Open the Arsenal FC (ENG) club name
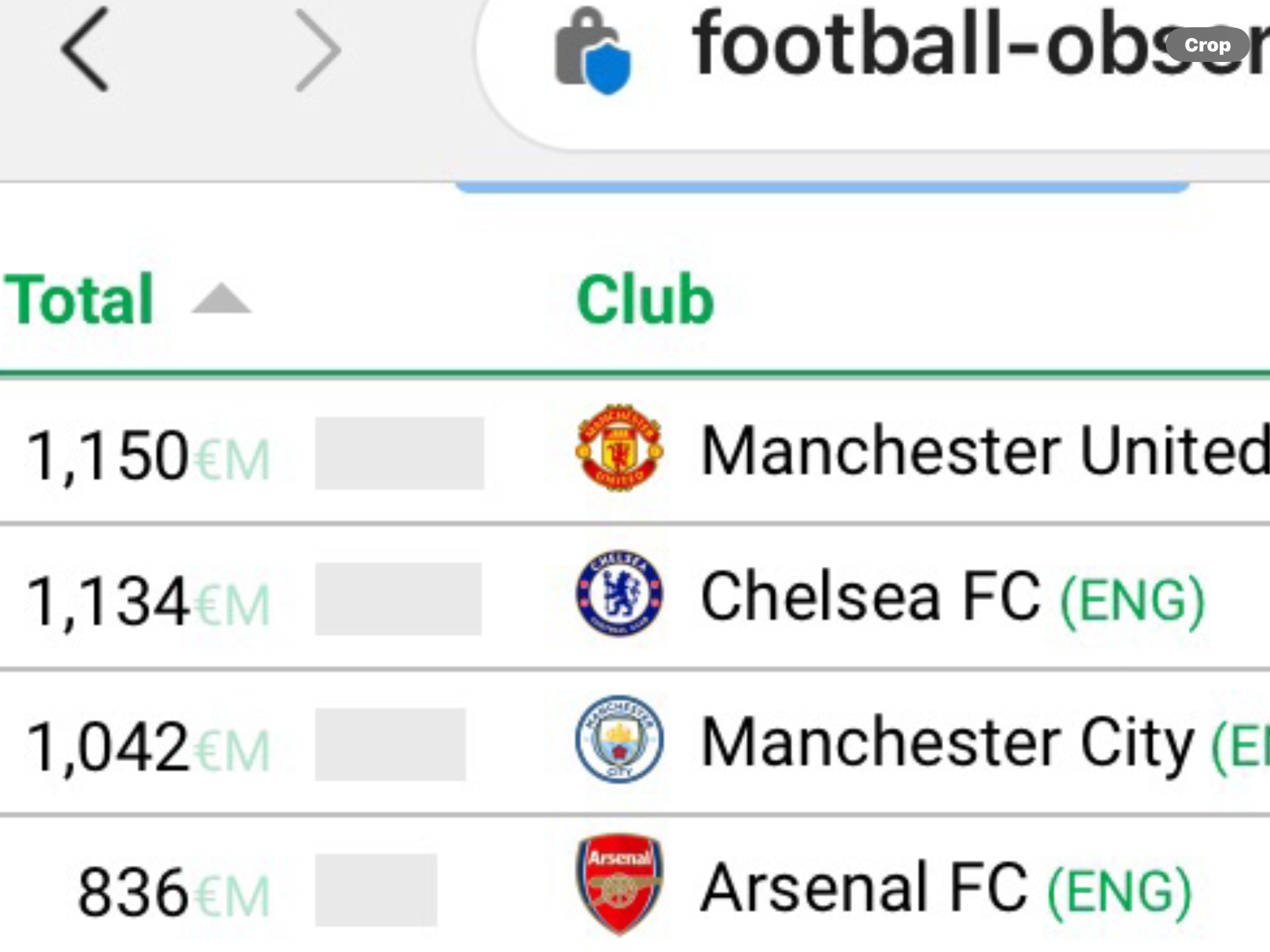Image resolution: width=1270 pixels, height=952 pixels. pyautogui.click(x=946, y=888)
